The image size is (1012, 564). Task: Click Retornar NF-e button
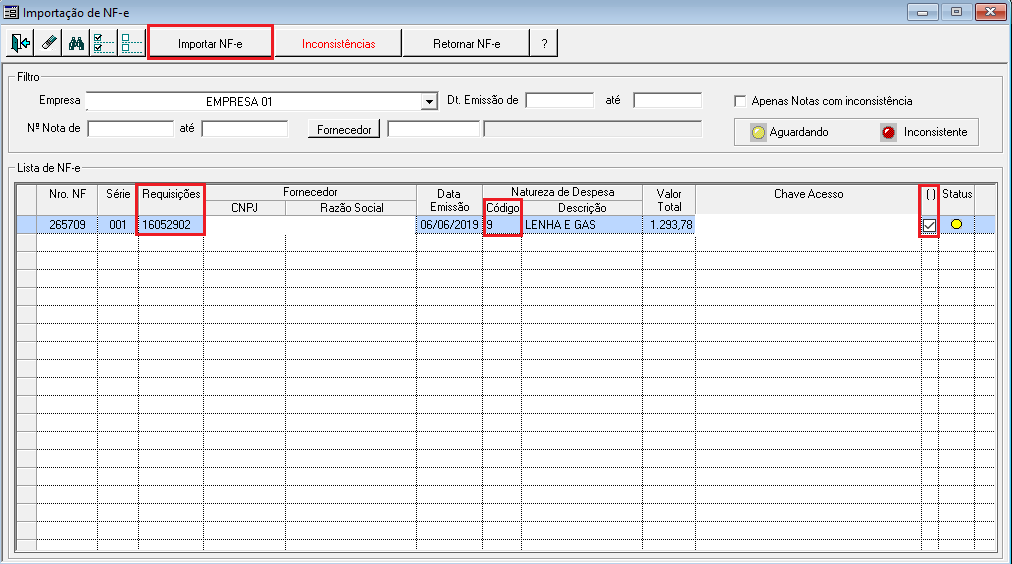pyautogui.click(x=467, y=43)
